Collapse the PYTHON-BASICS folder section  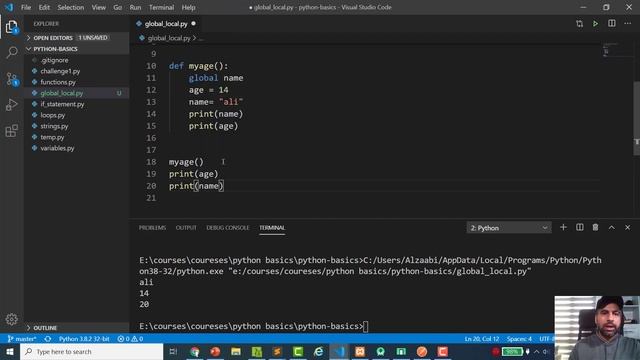pyautogui.click(x=77, y=49)
